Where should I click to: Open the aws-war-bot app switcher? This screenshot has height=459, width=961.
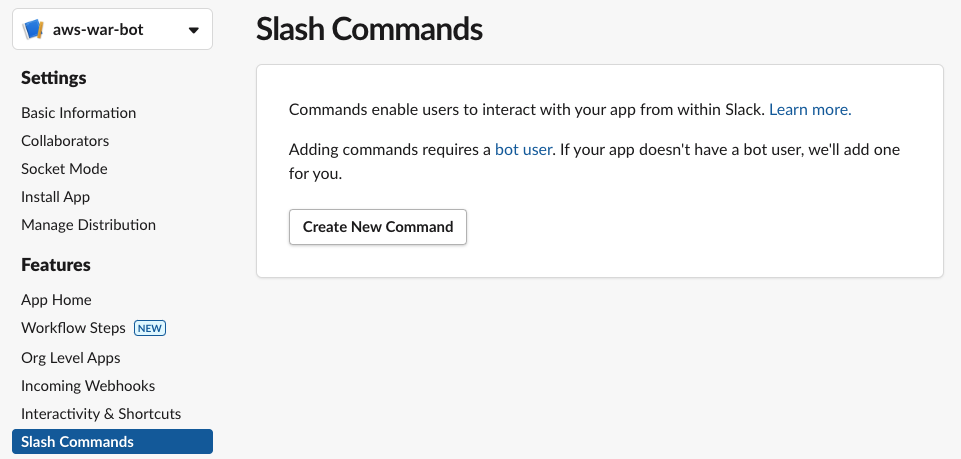(112, 29)
